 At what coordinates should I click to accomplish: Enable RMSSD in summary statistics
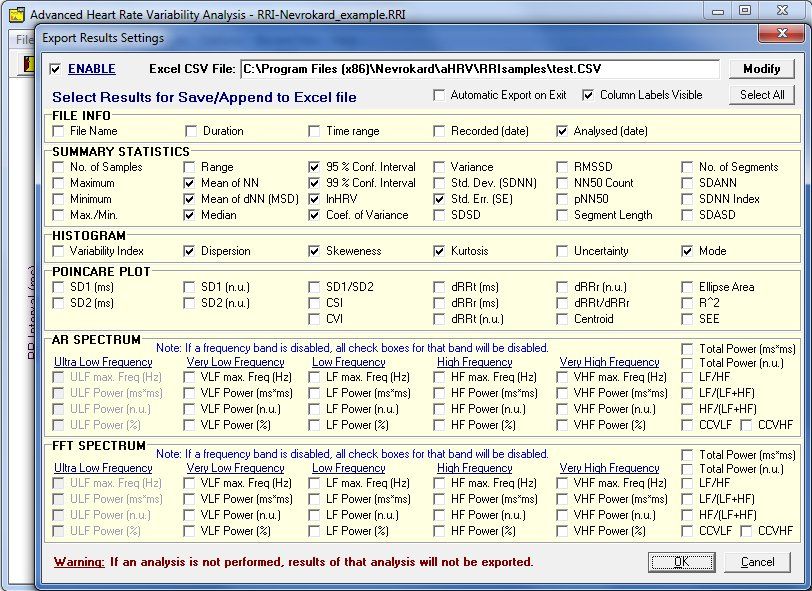(563, 167)
